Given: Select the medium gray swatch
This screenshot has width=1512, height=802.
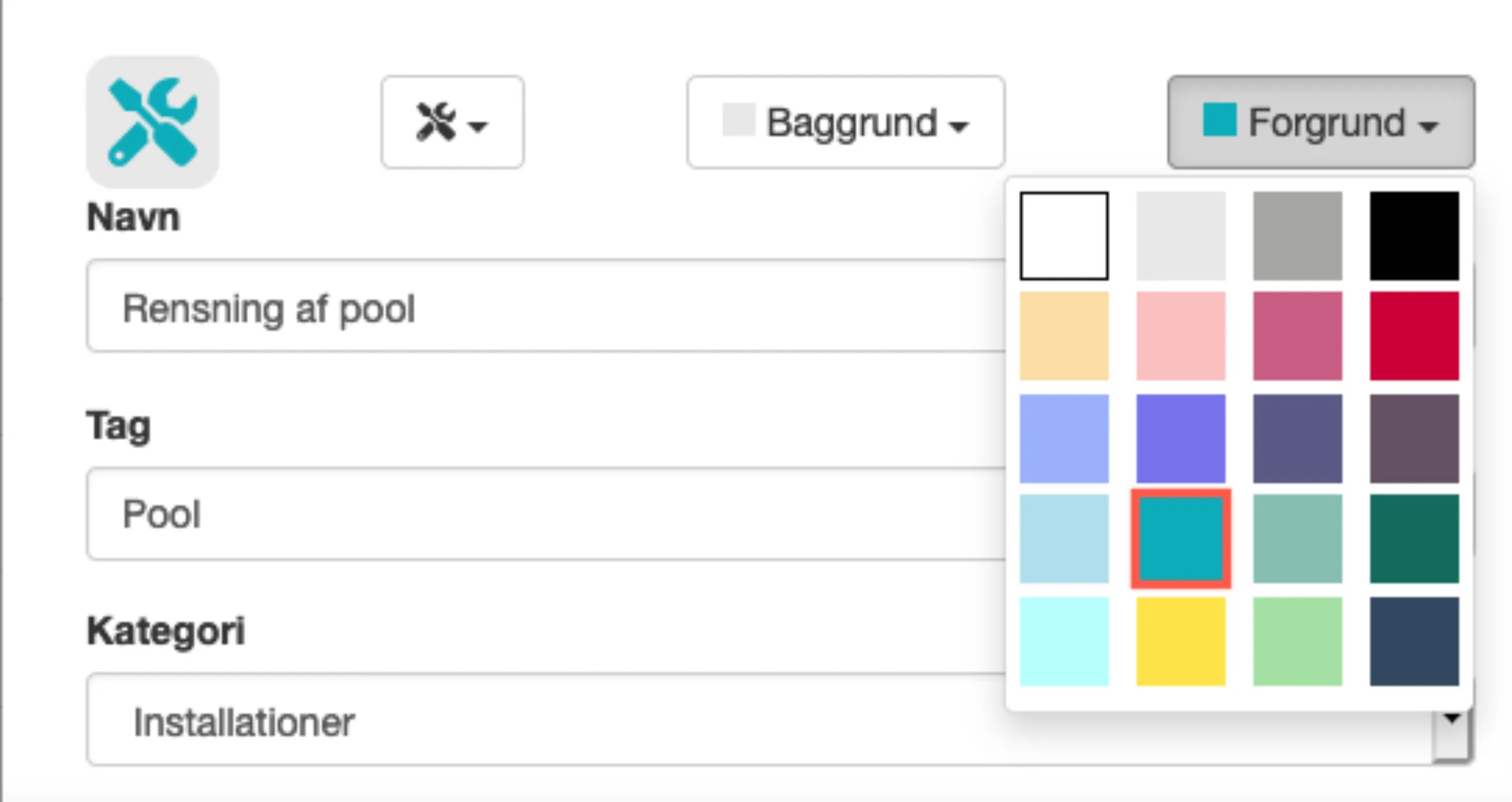Looking at the screenshot, I should (x=1297, y=236).
